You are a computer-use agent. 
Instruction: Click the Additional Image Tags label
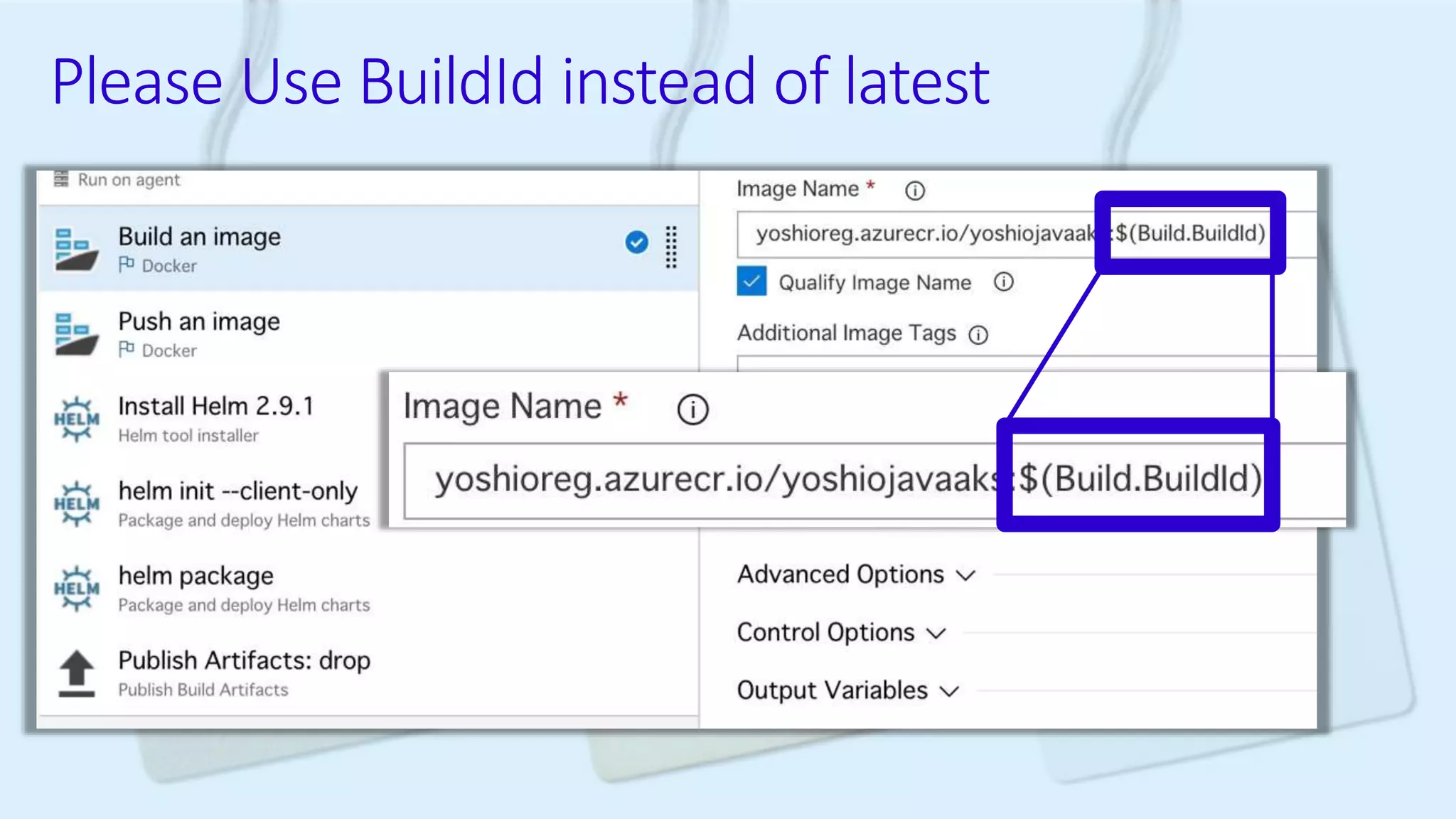846,333
